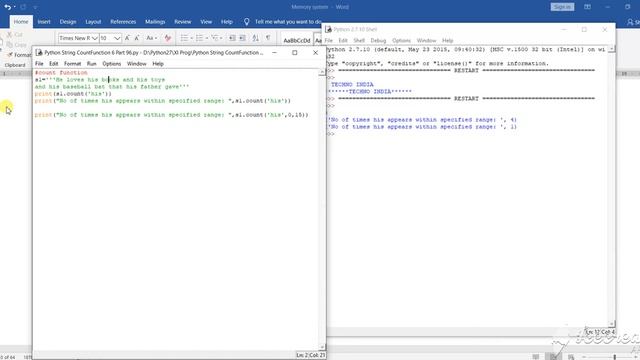Click the code line ending with count('his',0,15))

click(171, 115)
